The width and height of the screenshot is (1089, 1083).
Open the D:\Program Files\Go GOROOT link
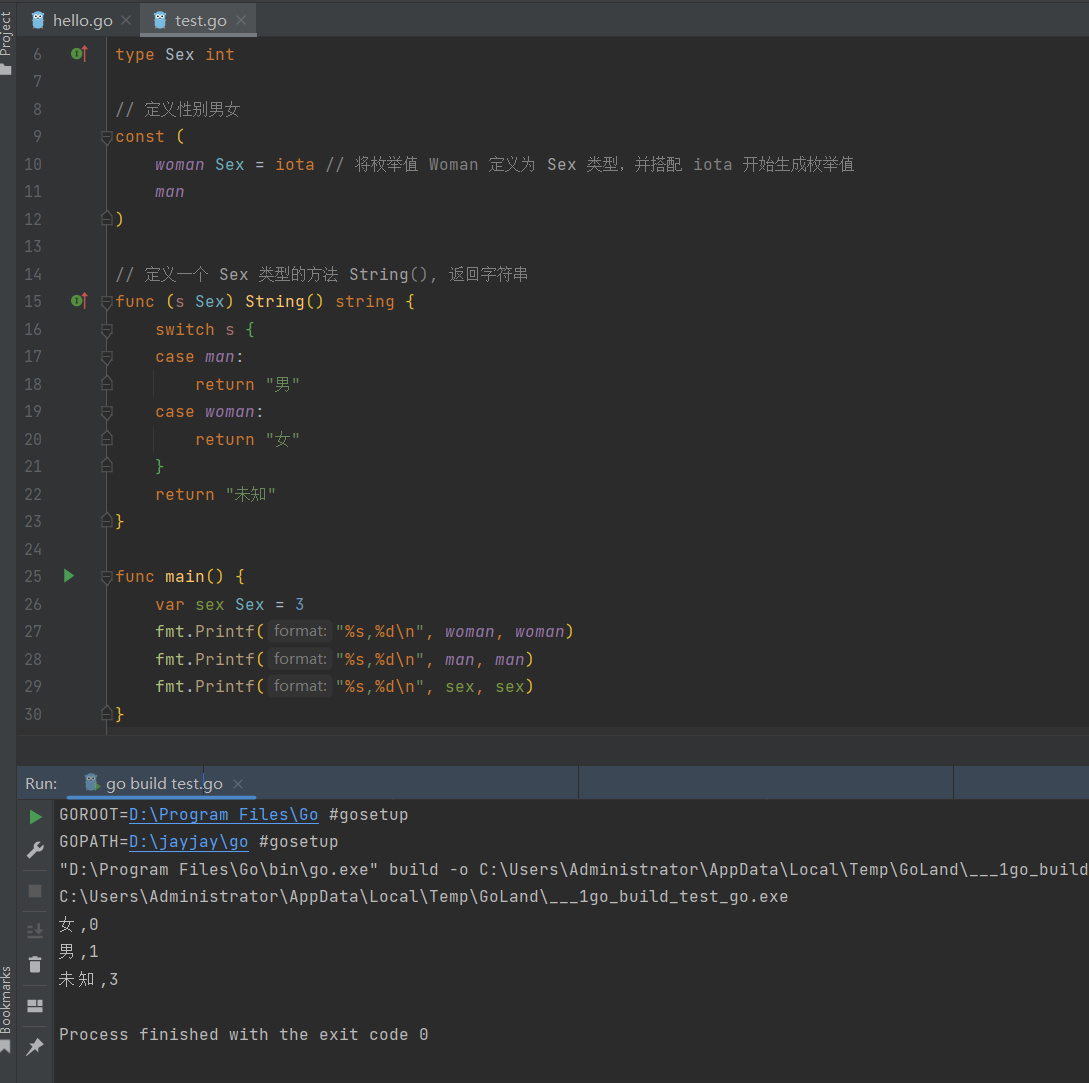tap(223, 815)
